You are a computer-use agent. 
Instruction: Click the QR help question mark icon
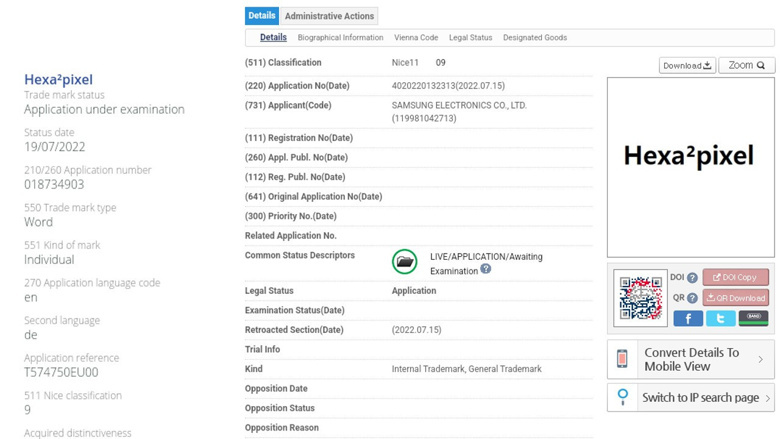692,298
